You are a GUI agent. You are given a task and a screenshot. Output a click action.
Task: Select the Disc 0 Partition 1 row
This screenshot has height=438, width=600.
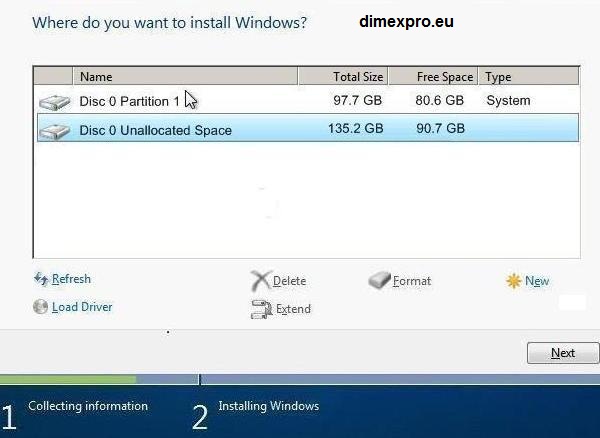(x=308, y=101)
